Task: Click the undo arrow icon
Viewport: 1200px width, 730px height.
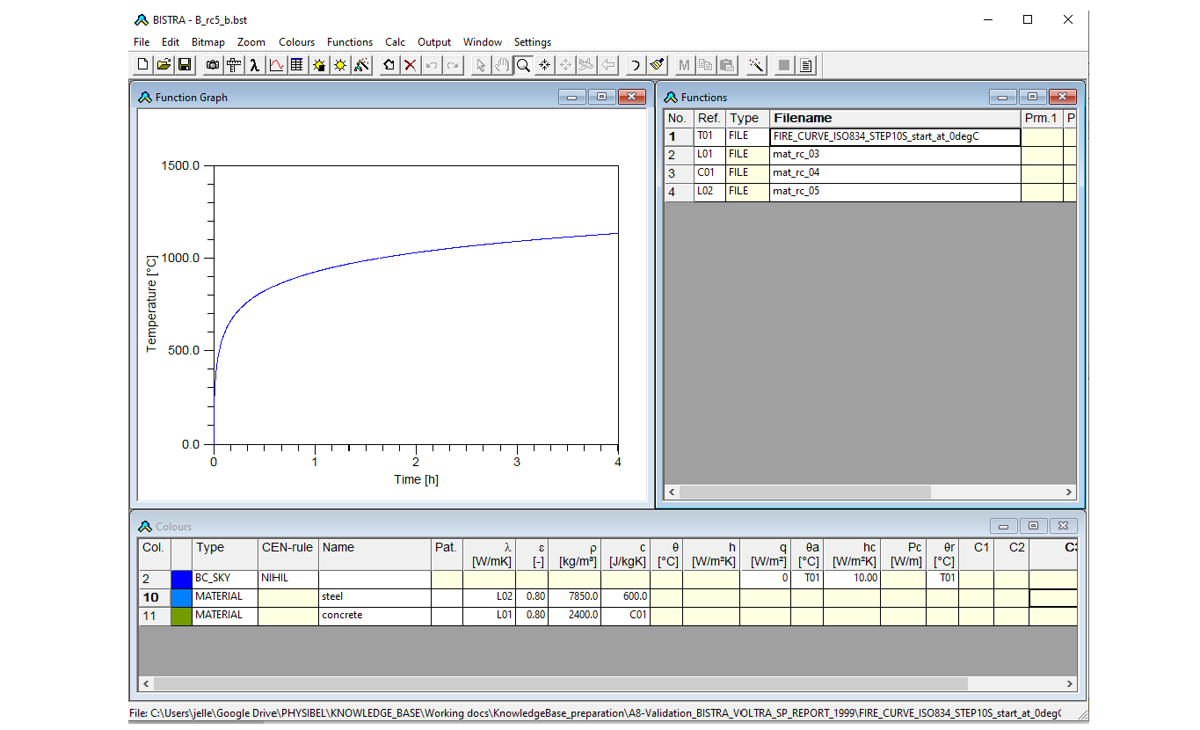Action: pyautogui.click(x=431, y=65)
